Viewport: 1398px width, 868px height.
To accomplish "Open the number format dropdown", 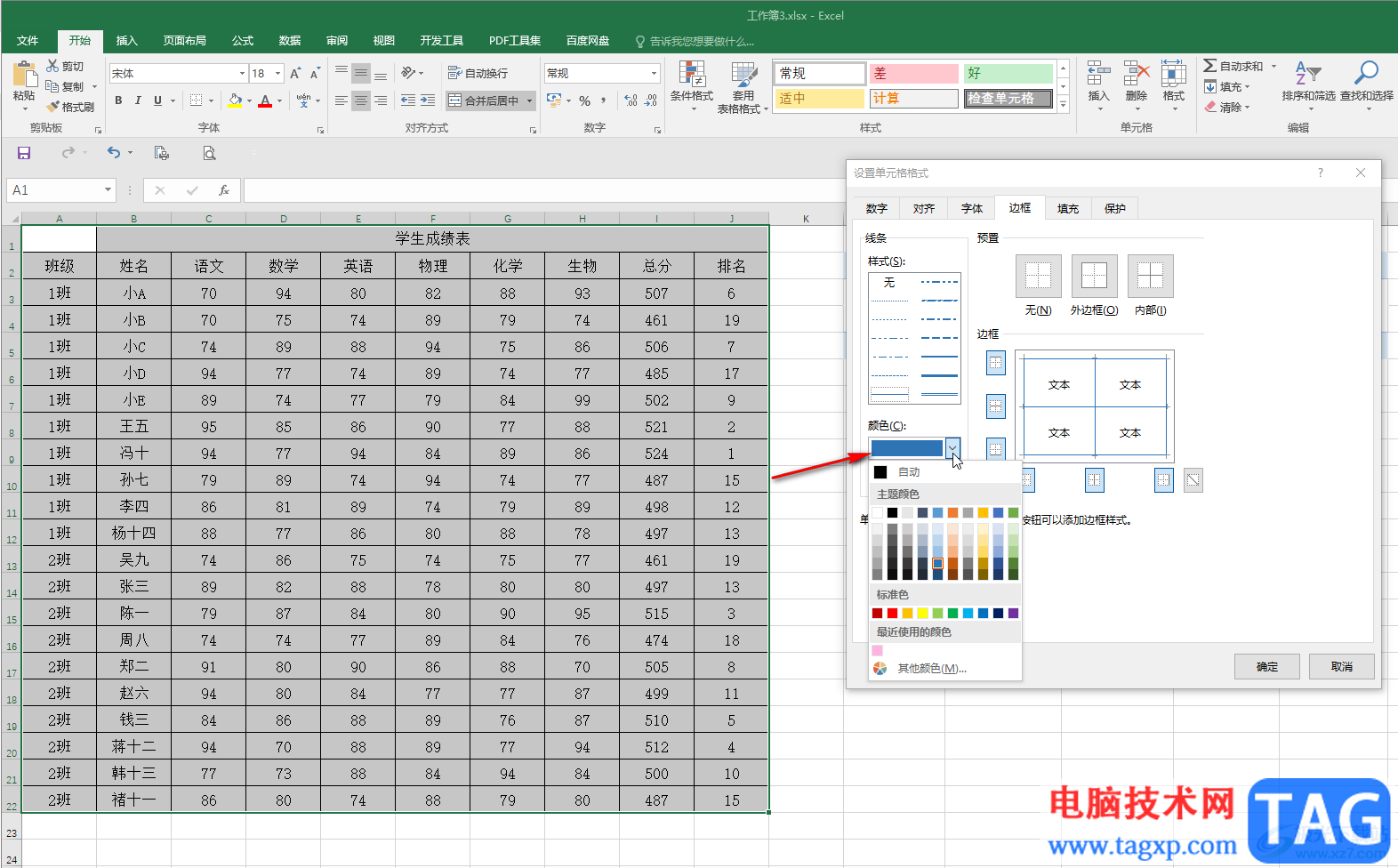I will tap(654, 73).
